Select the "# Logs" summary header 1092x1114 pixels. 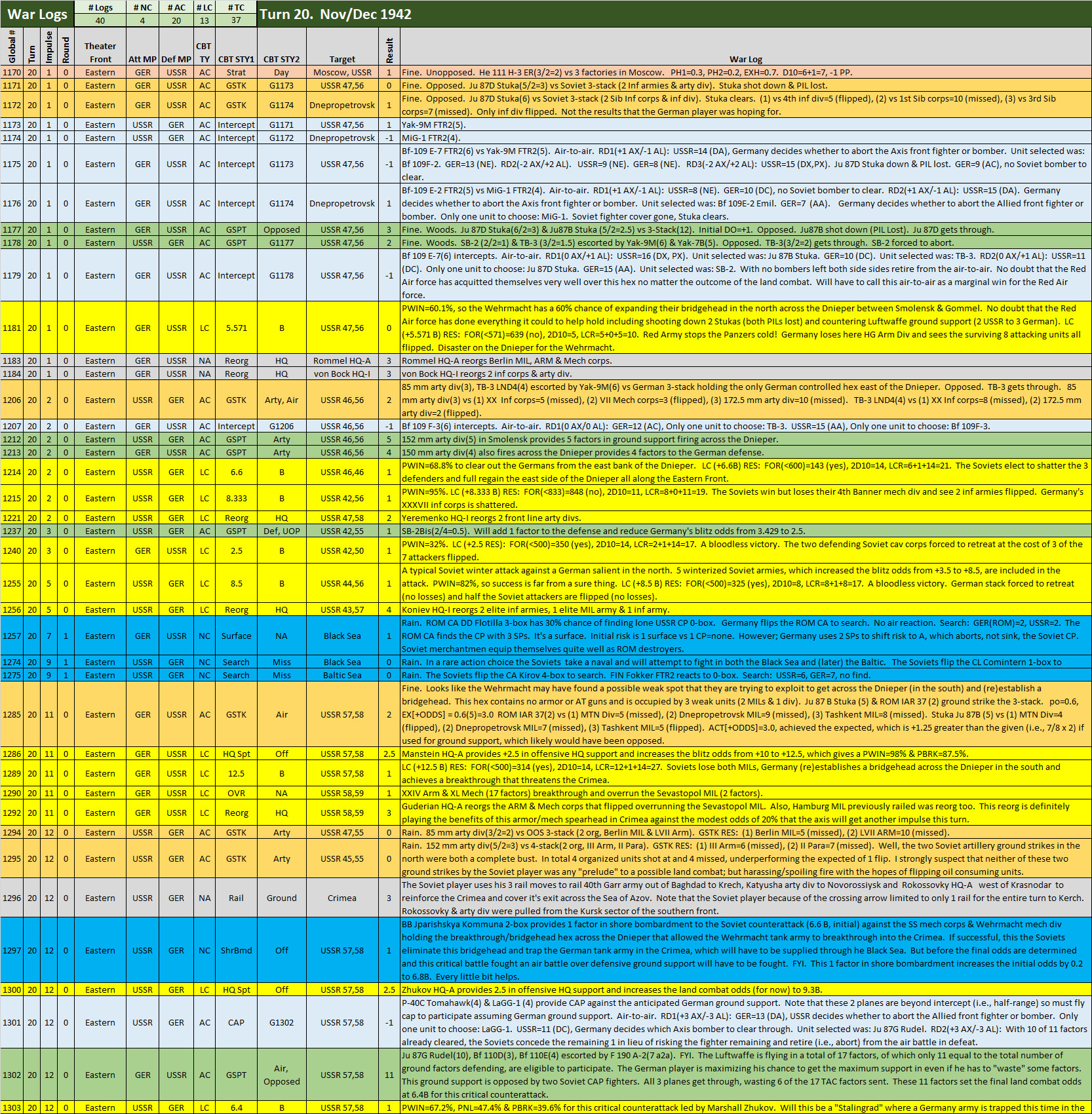[x=100, y=7]
